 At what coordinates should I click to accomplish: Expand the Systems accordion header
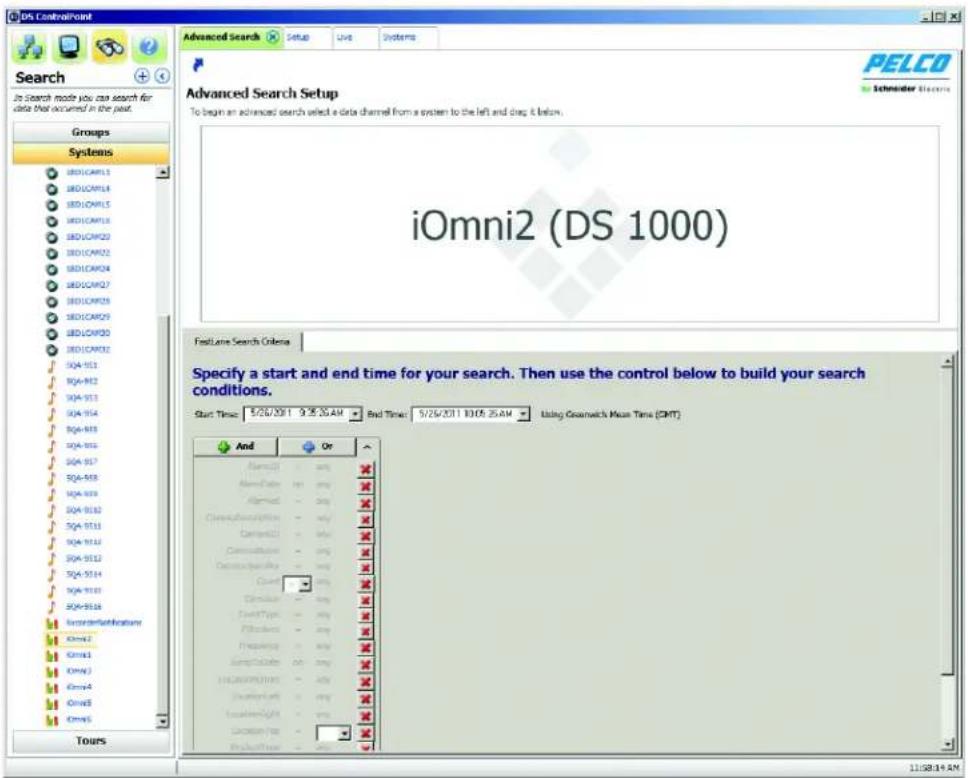click(x=91, y=153)
